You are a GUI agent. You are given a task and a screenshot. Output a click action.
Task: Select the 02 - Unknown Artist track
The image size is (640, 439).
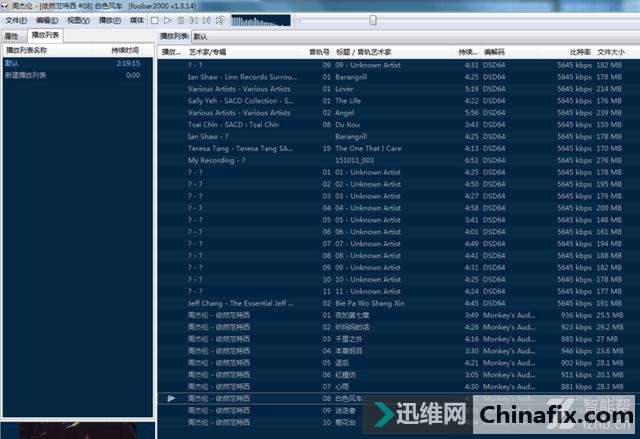pos(398,184)
